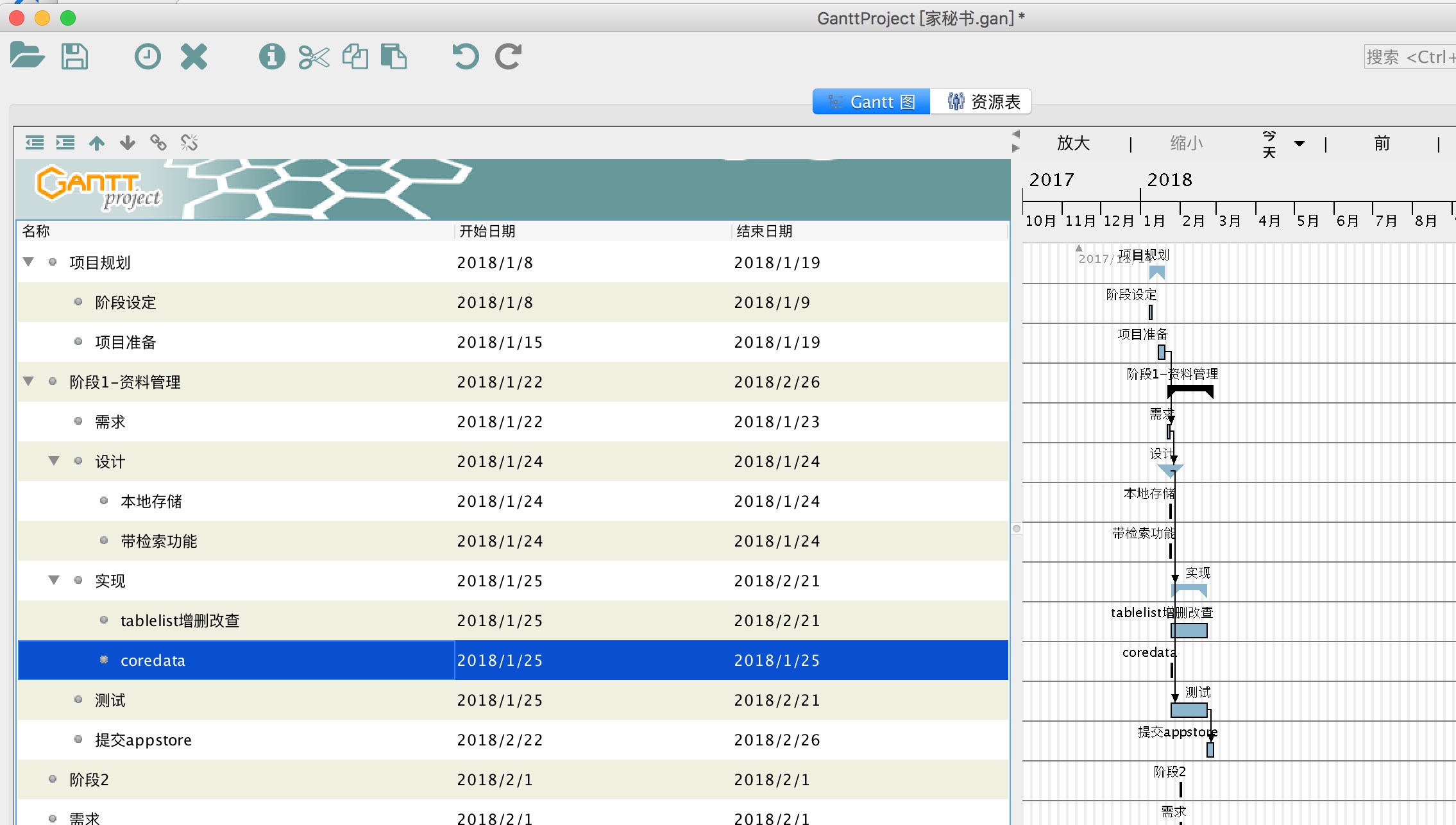Image resolution: width=1456 pixels, height=825 pixels.
Task: Unindent the selected task
Action: [x=35, y=142]
